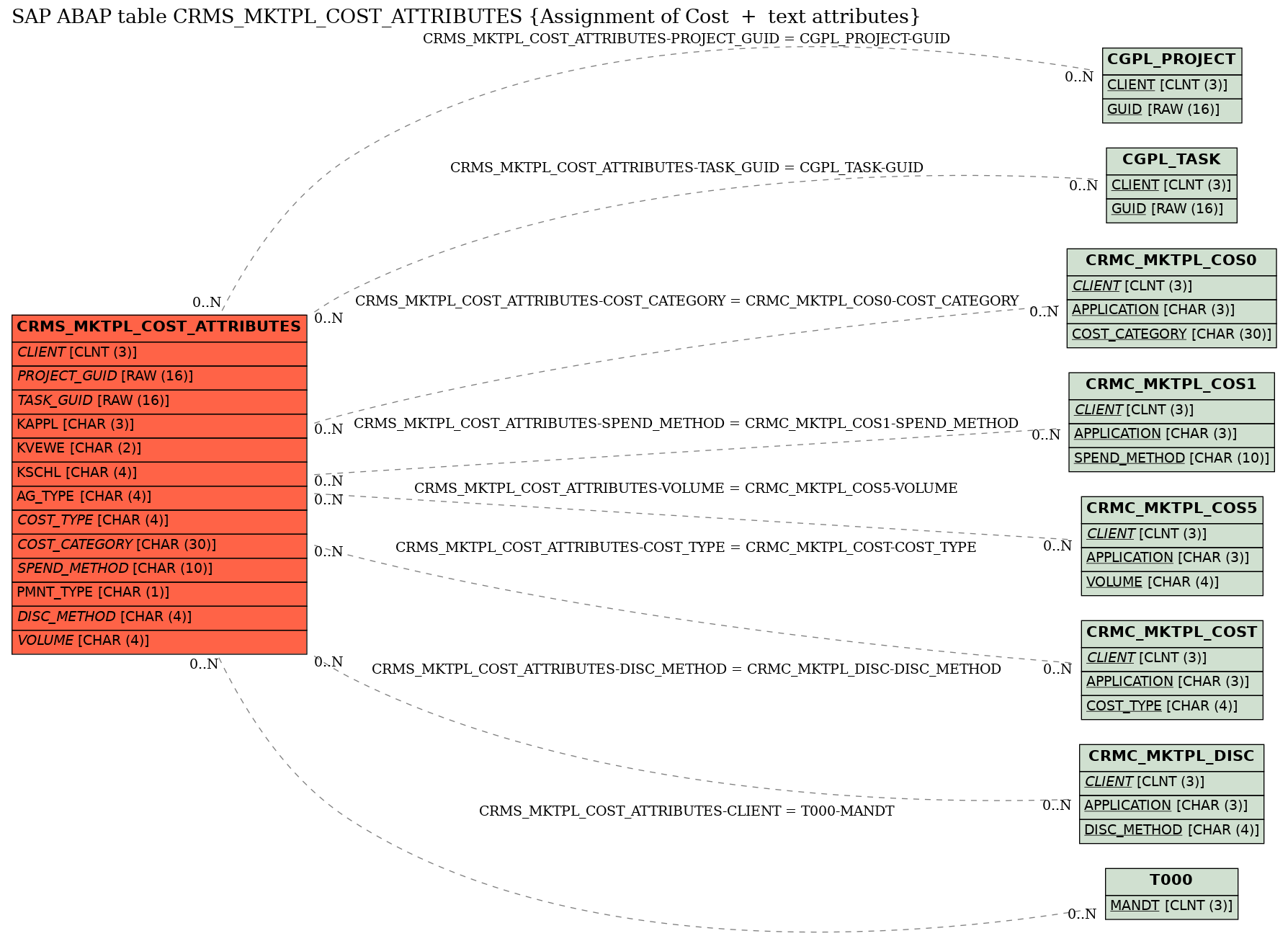The height and width of the screenshot is (936, 1288).
Task: Click CLIENT field in CRMC_MKTPL_COS0
Action: pyautogui.click(x=1172, y=287)
